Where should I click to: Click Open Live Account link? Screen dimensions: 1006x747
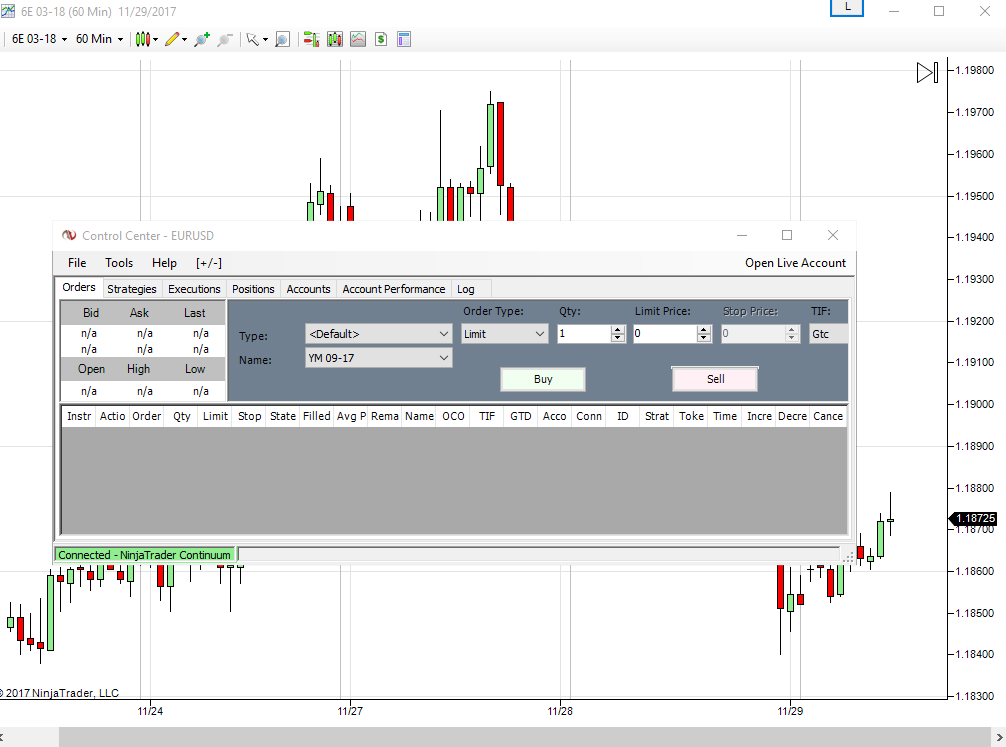(x=795, y=263)
